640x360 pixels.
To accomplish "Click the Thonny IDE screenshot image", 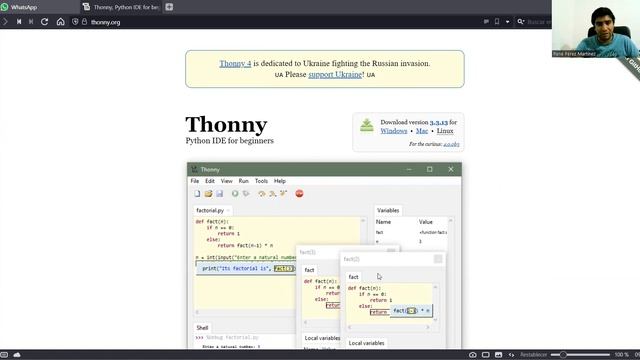I will click(x=324, y=255).
